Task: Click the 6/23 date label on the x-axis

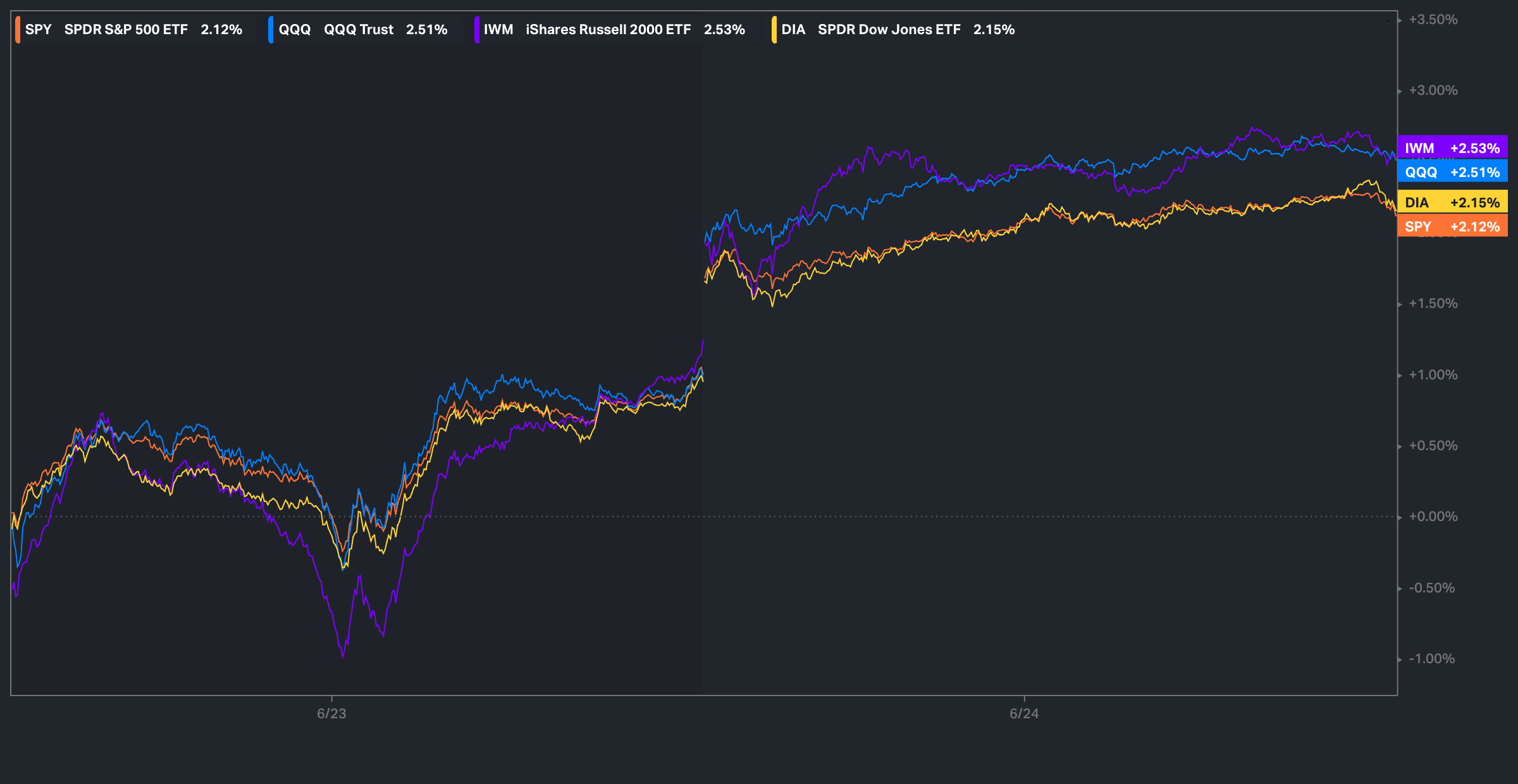Action: coord(331,714)
